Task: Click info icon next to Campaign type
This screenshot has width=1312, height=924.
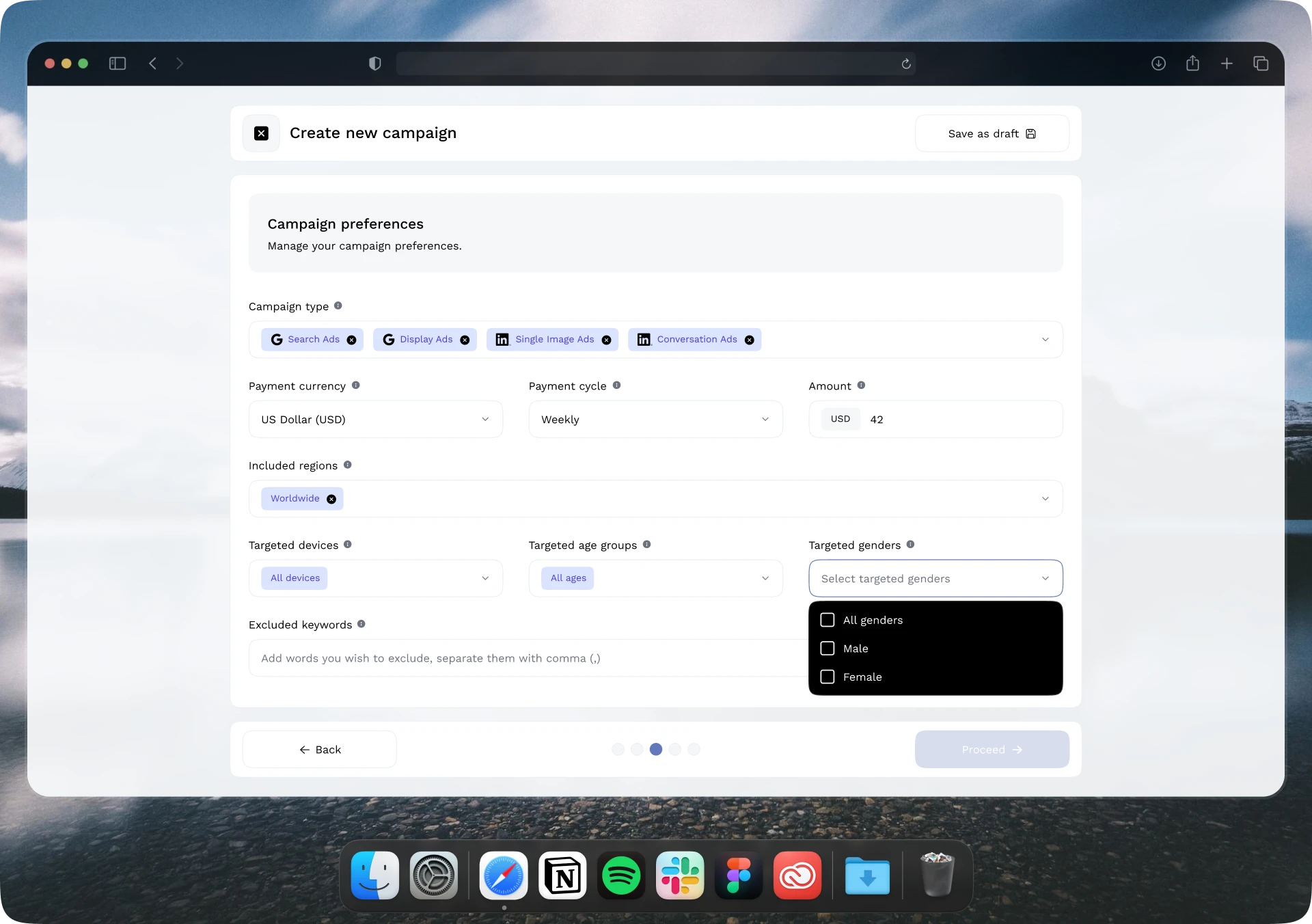Action: (x=338, y=305)
